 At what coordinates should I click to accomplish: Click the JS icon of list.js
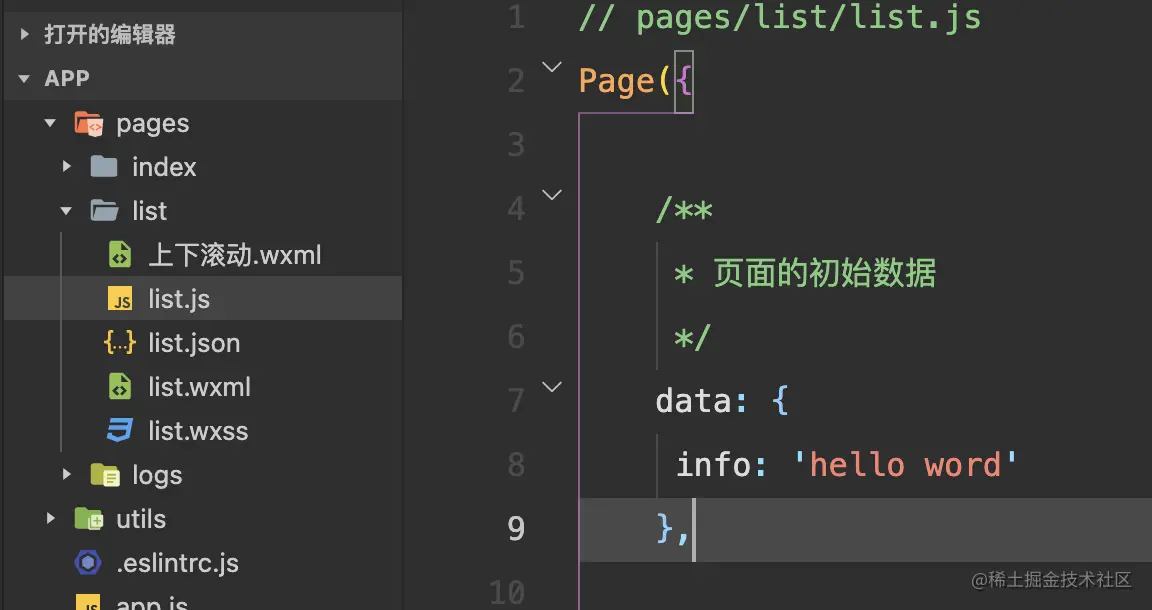[x=120, y=299]
